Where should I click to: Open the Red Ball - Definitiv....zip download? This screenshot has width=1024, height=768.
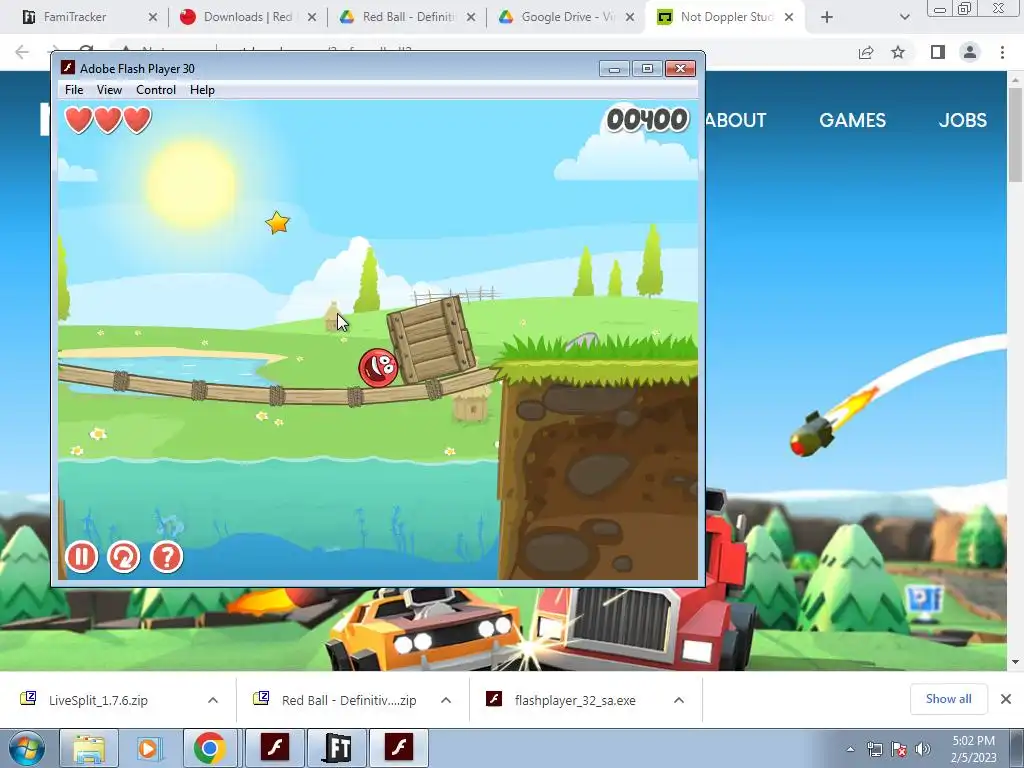click(349, 700)
